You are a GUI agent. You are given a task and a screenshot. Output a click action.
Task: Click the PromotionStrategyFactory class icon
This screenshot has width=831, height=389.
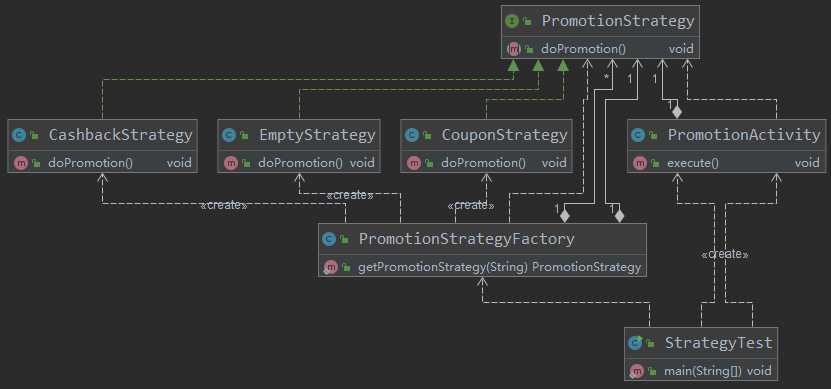(x=329, y=239)
